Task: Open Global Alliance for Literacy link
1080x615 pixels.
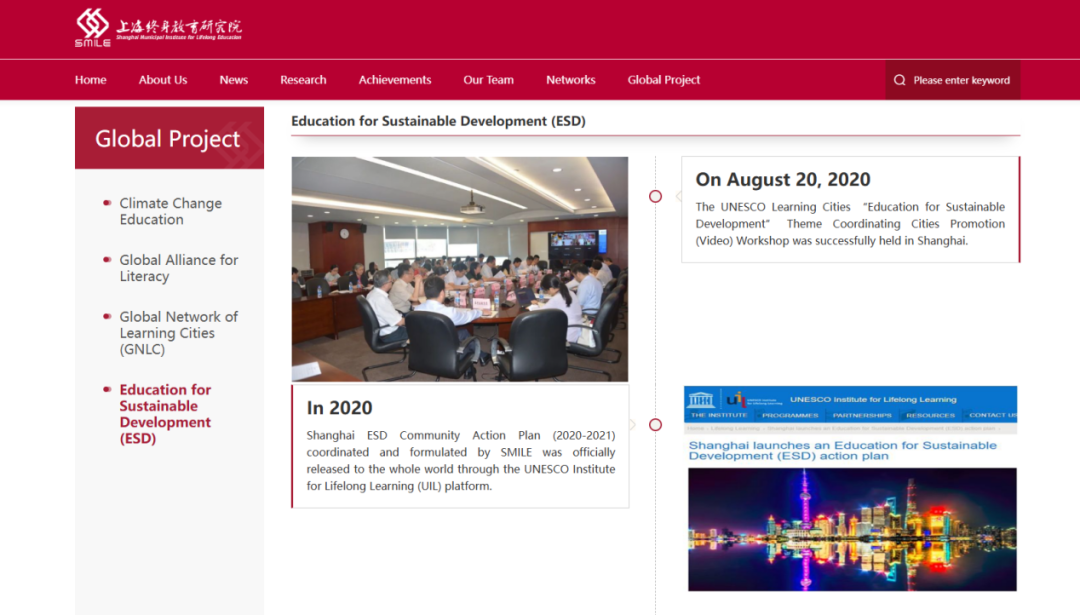Action: pos(178,268)
